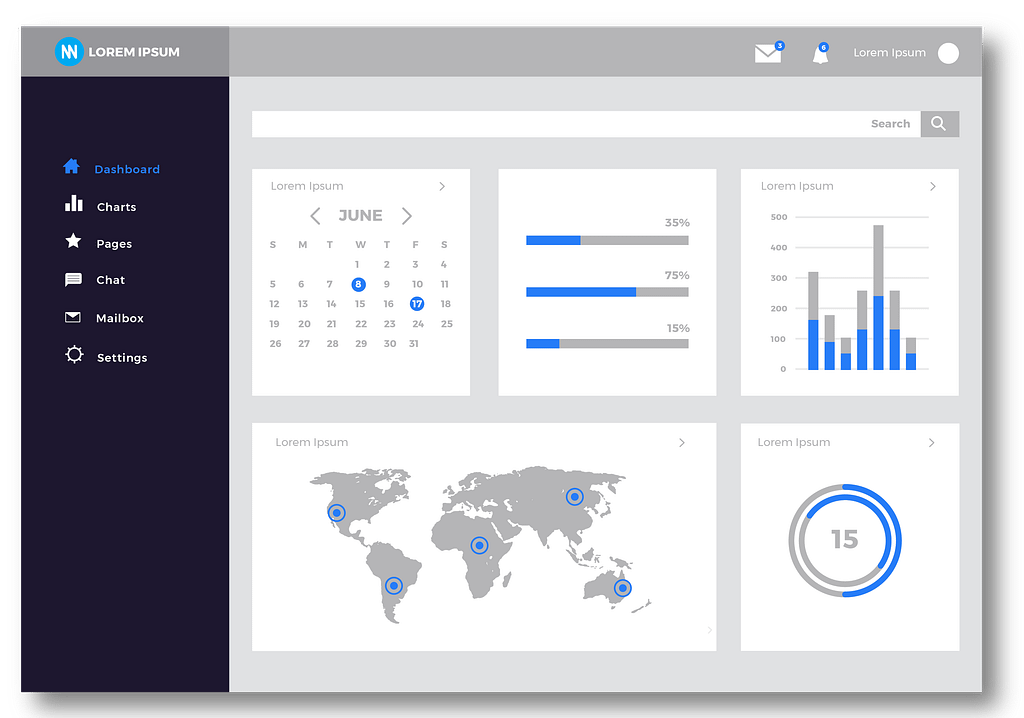Click the Pages star icon
This screenshot has width=1024, height=718.
[74, 243]
